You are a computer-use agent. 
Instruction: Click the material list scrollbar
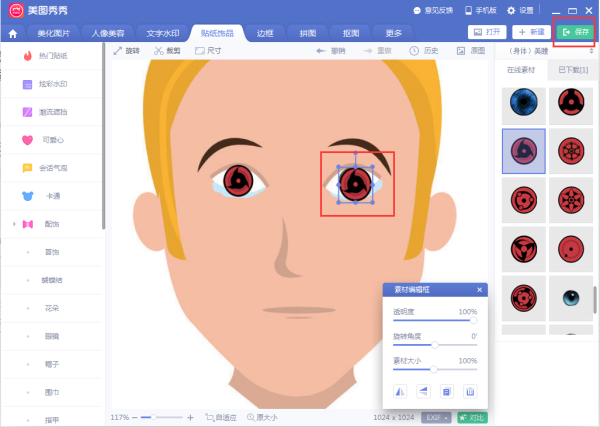click(x=595, y=300)
